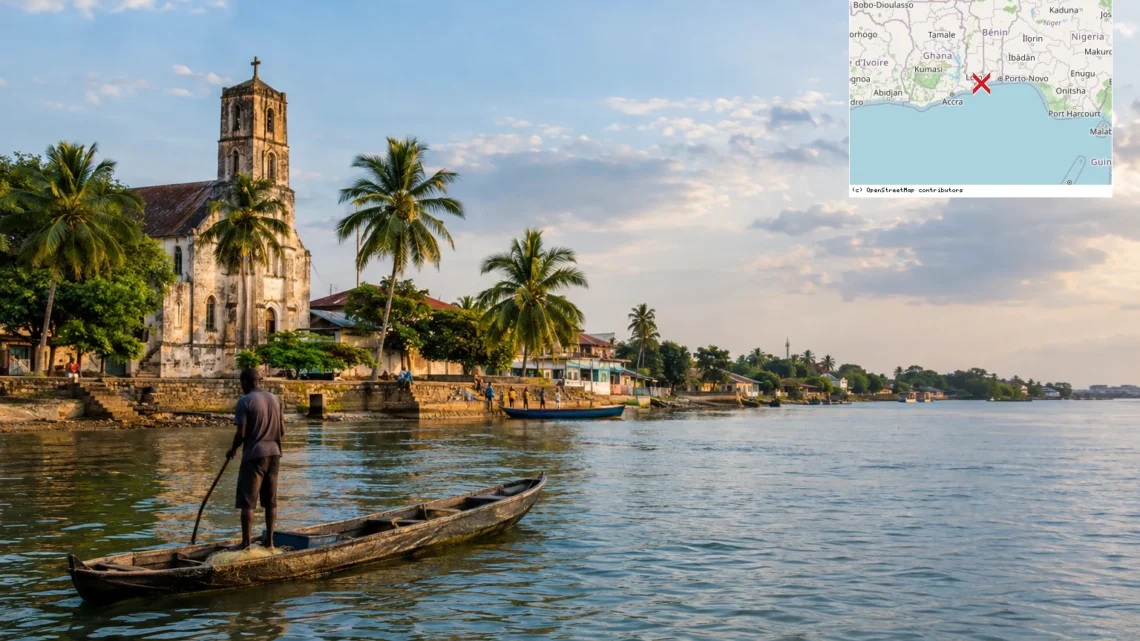Select the "Porto-Novo" label on the map
The height and width of the screenshot is (641, 1140).
point(1026,78)
